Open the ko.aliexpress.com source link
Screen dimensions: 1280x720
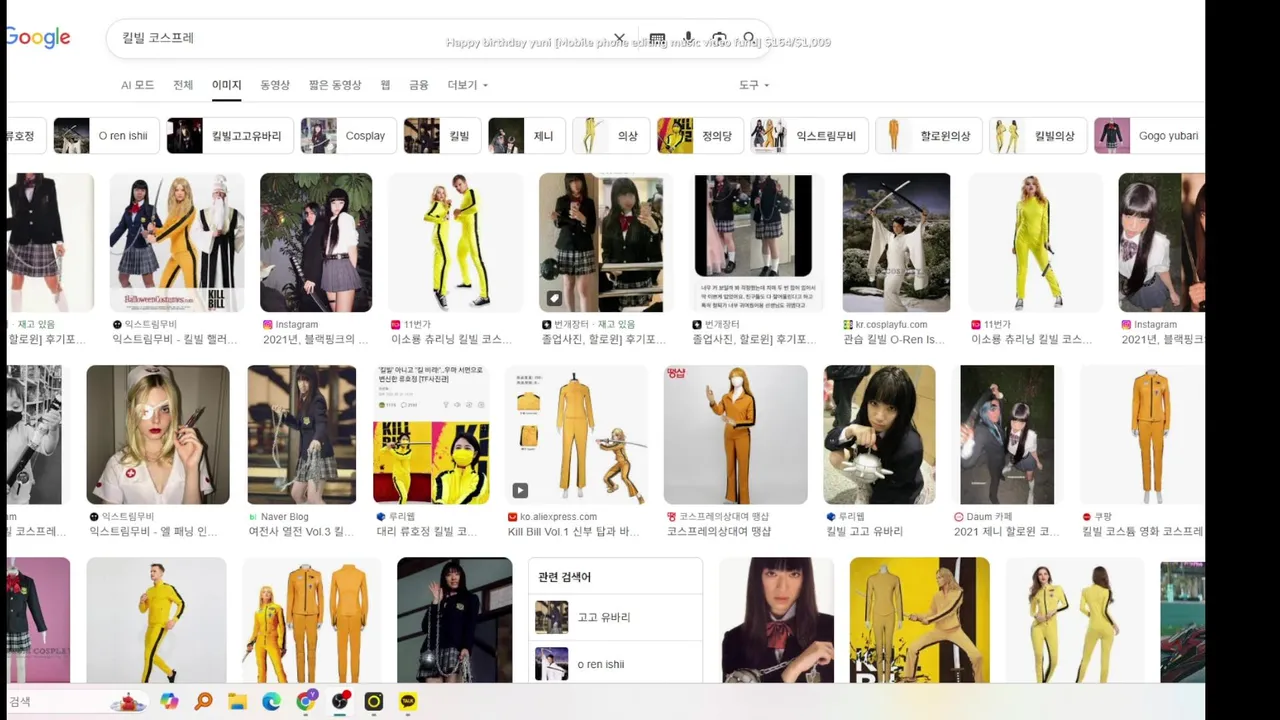[558, 517]
